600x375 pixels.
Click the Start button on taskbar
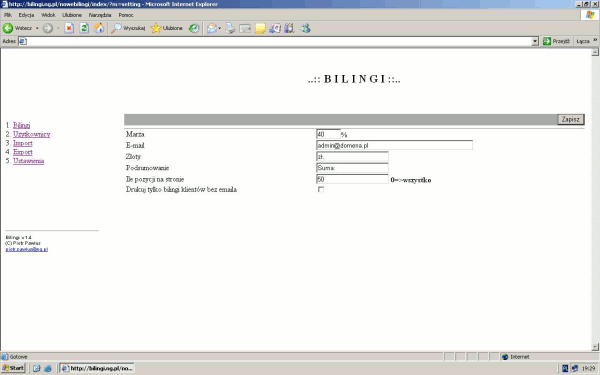click(x=13, y=368)
